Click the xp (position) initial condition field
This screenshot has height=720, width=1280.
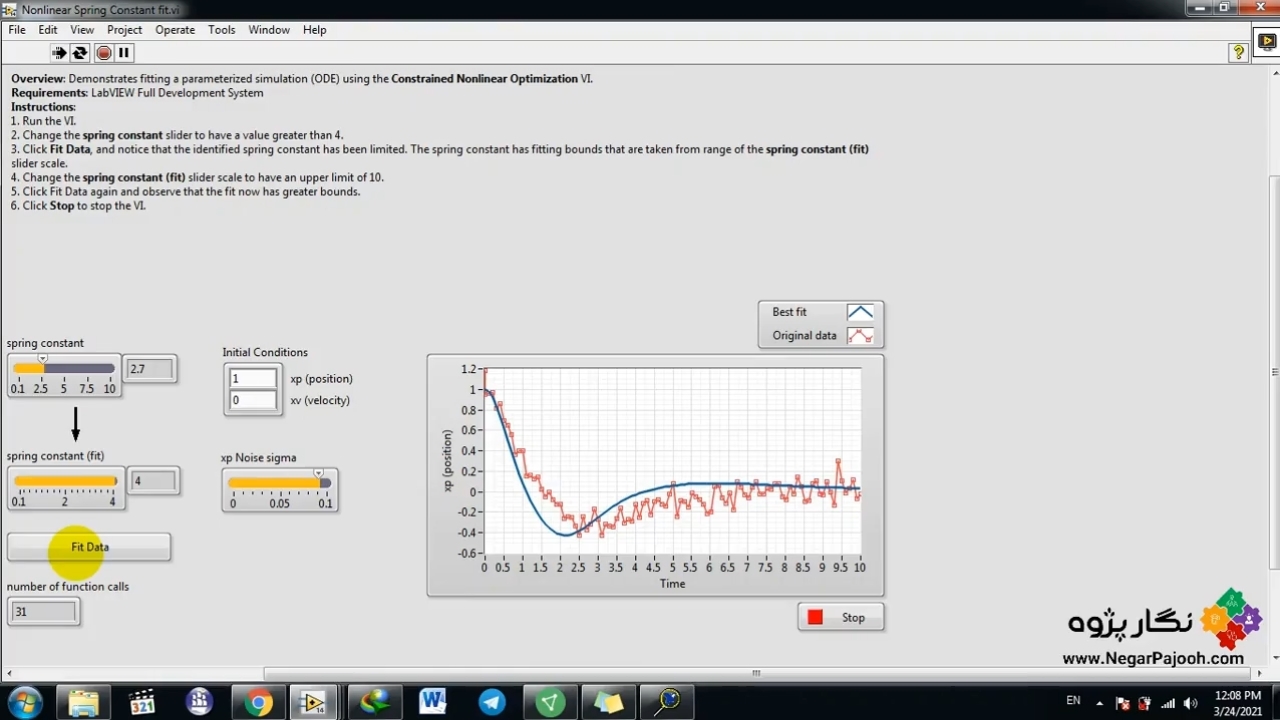[x=253, y=378]
